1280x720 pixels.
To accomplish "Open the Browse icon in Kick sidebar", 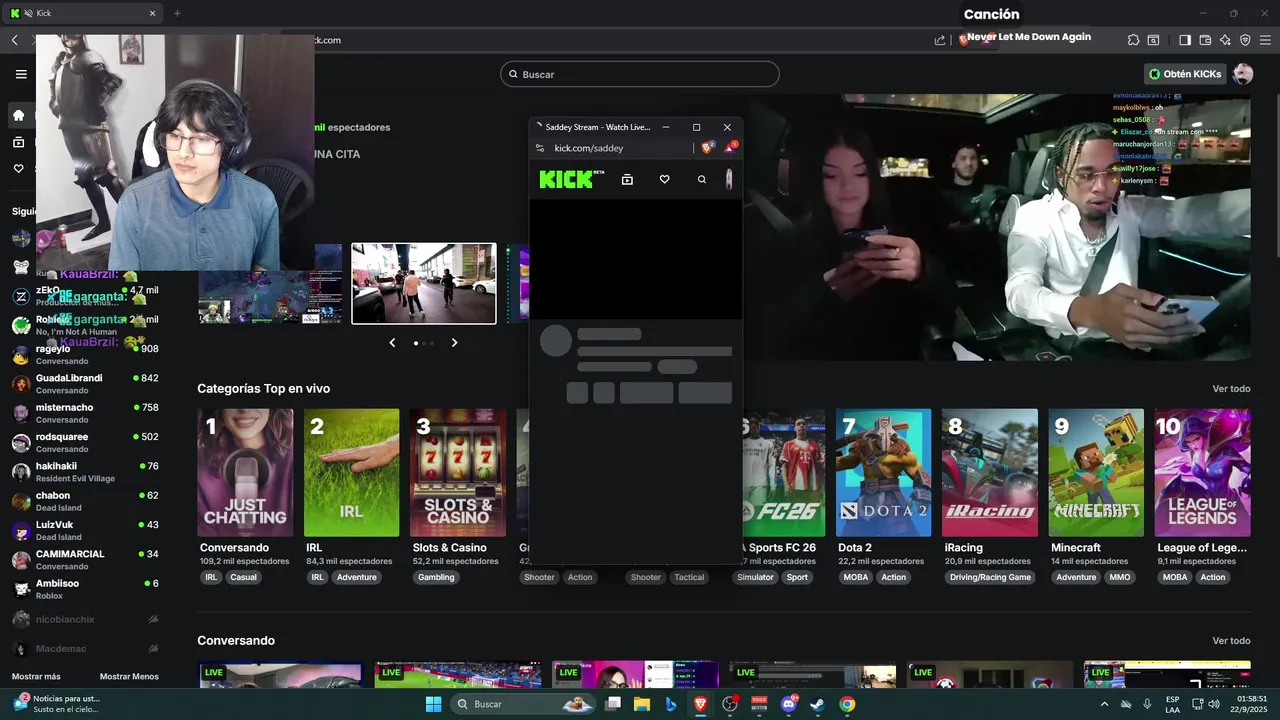I will tap(18, 142).
